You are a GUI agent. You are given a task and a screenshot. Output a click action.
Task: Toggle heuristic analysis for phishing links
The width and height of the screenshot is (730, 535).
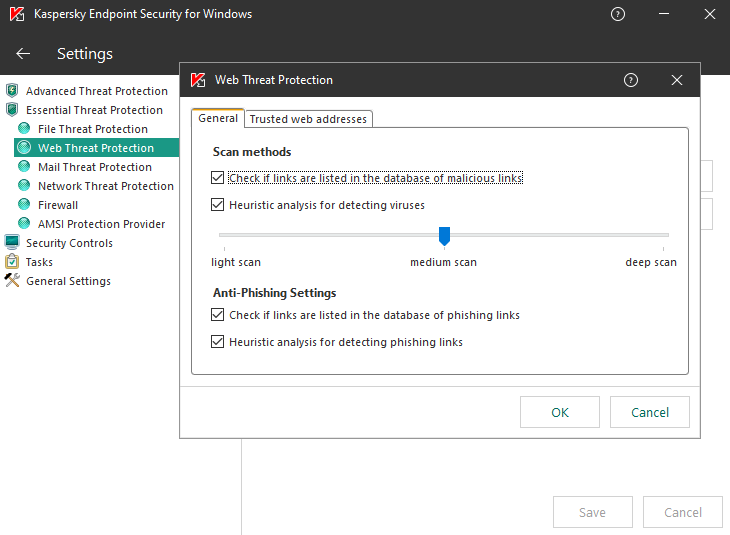218,342
